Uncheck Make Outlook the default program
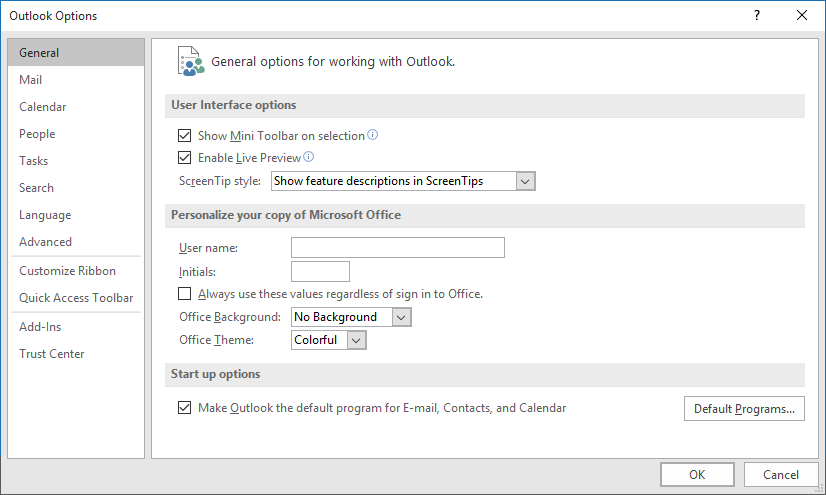Image resolution: width=826 pixels, height=495 pixels. [x=184, y=408]
